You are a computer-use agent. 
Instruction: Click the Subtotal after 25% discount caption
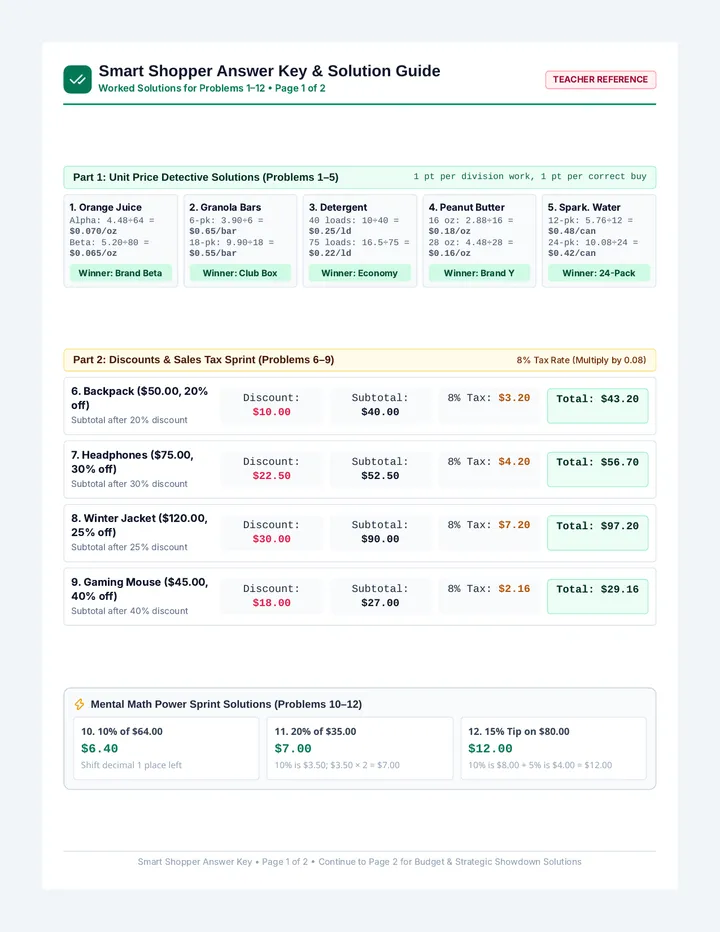(x=129, y=547)
